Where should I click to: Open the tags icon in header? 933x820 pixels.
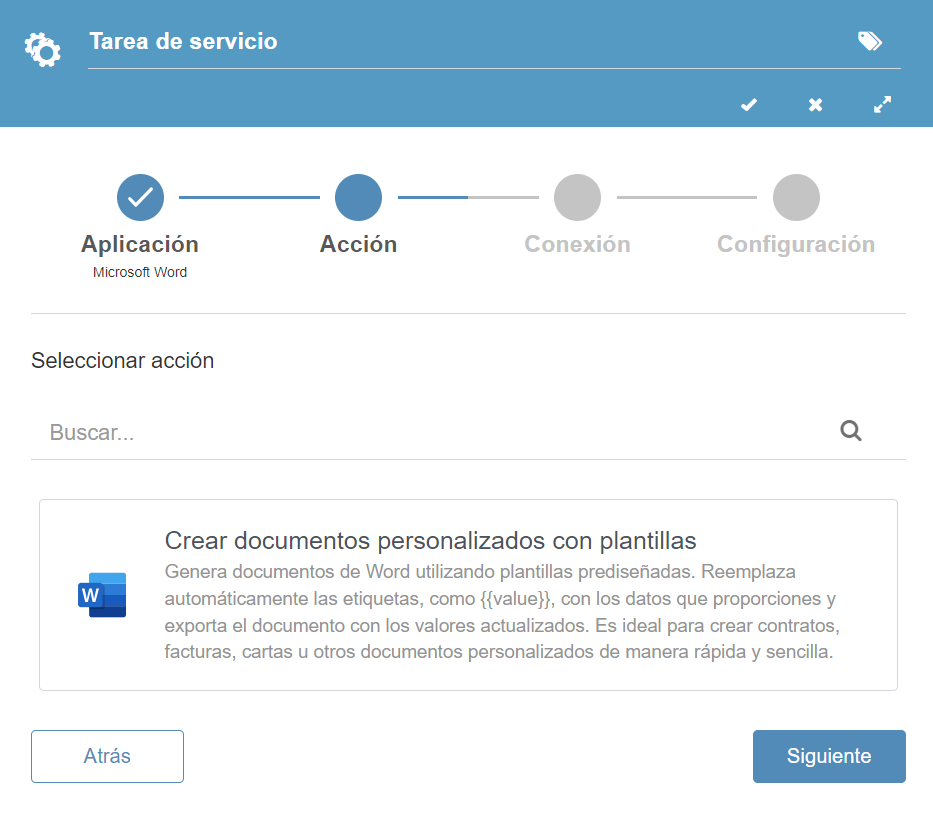tap(869, 41)
